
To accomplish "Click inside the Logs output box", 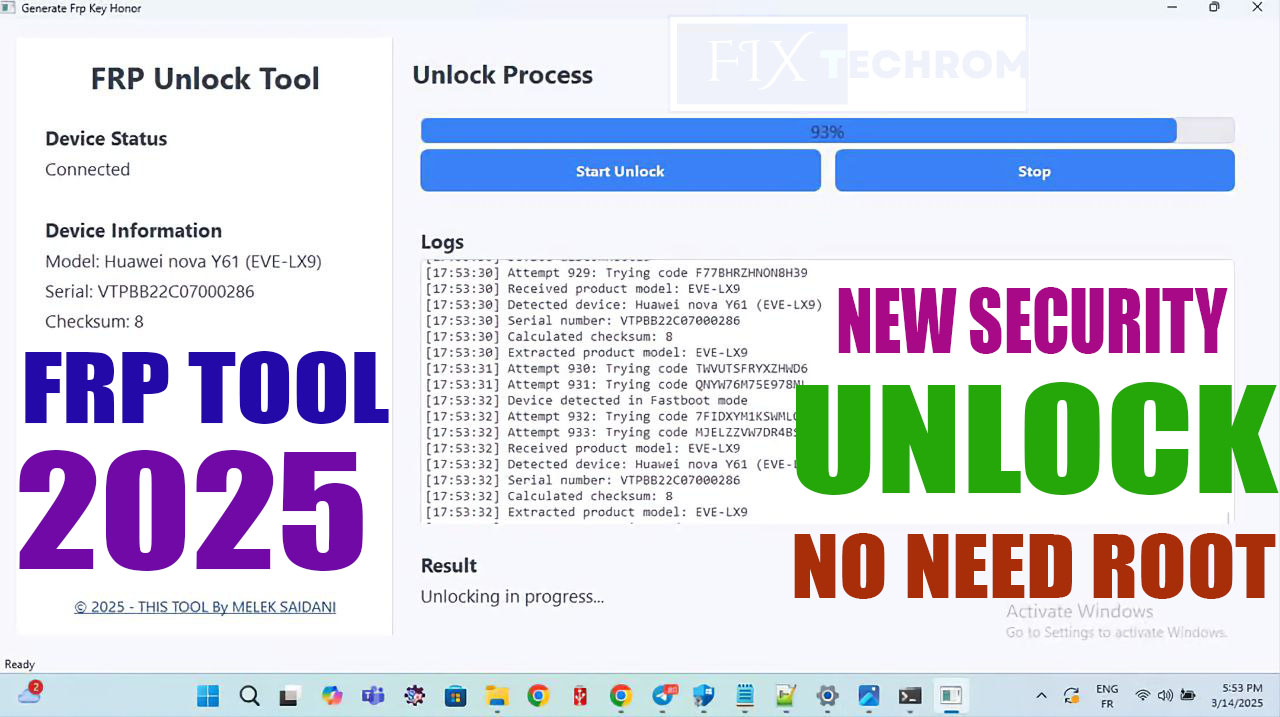I will 827,391.
